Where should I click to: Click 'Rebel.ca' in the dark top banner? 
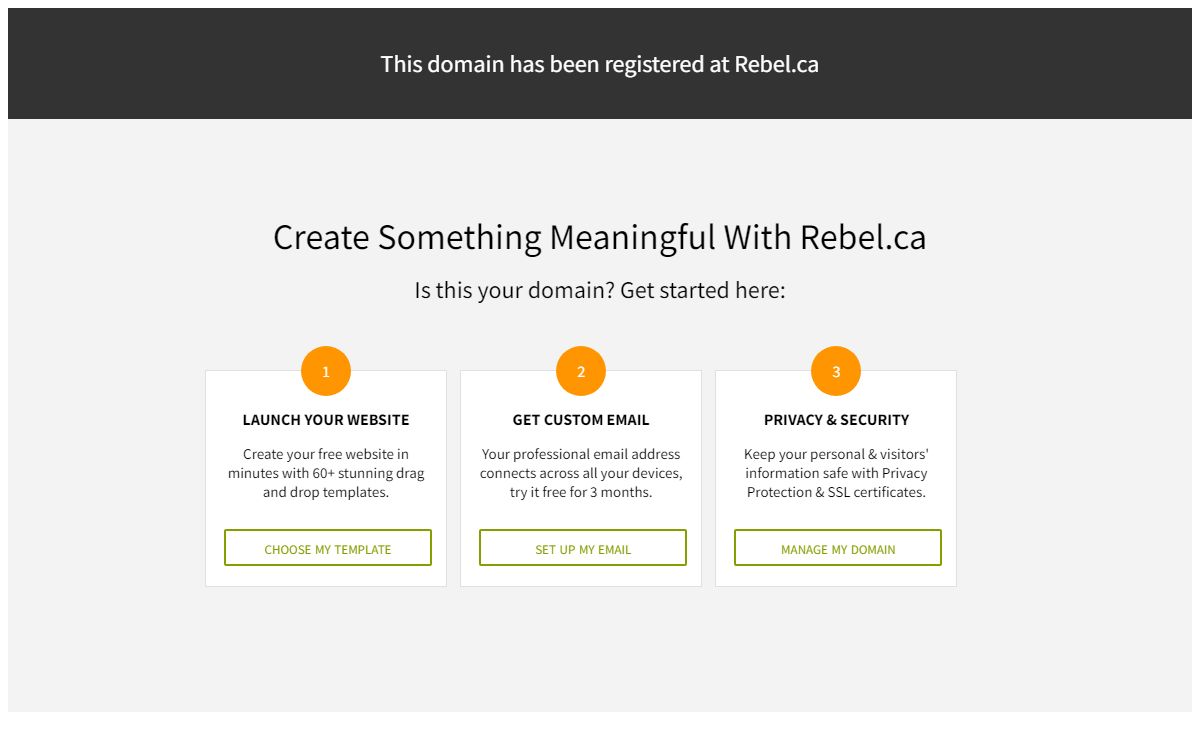(777, 64)
